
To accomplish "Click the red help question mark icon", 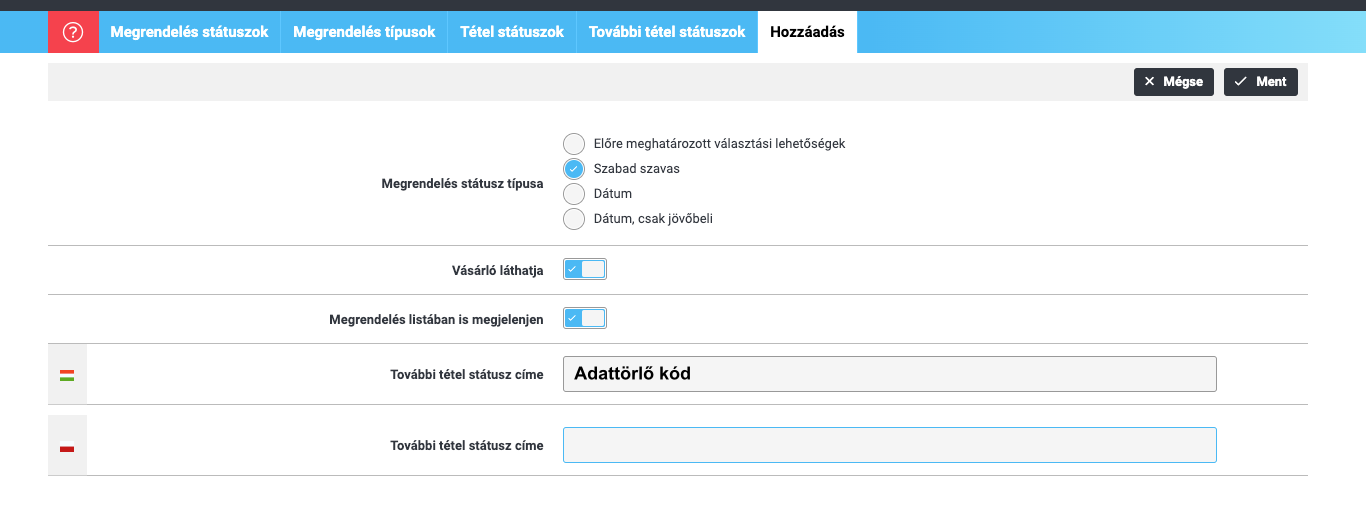I will pyautogui.click(x=73, y=32).
